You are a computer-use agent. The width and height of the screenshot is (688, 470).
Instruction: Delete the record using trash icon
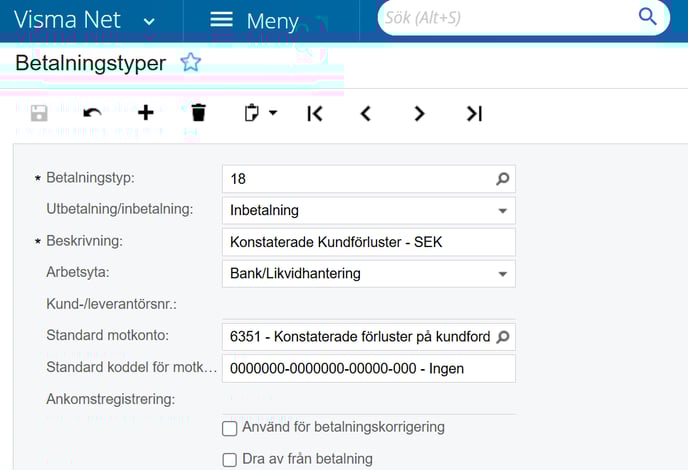[198, 113]
